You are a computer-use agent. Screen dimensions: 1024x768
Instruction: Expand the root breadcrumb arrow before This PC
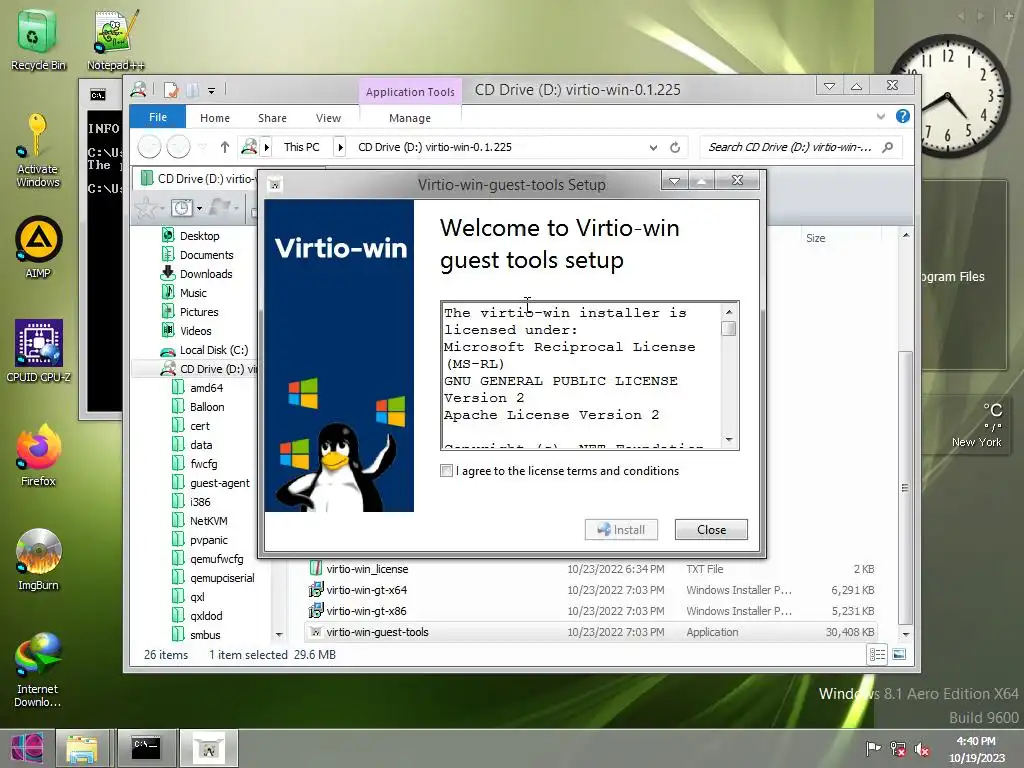tap(266, 148)
